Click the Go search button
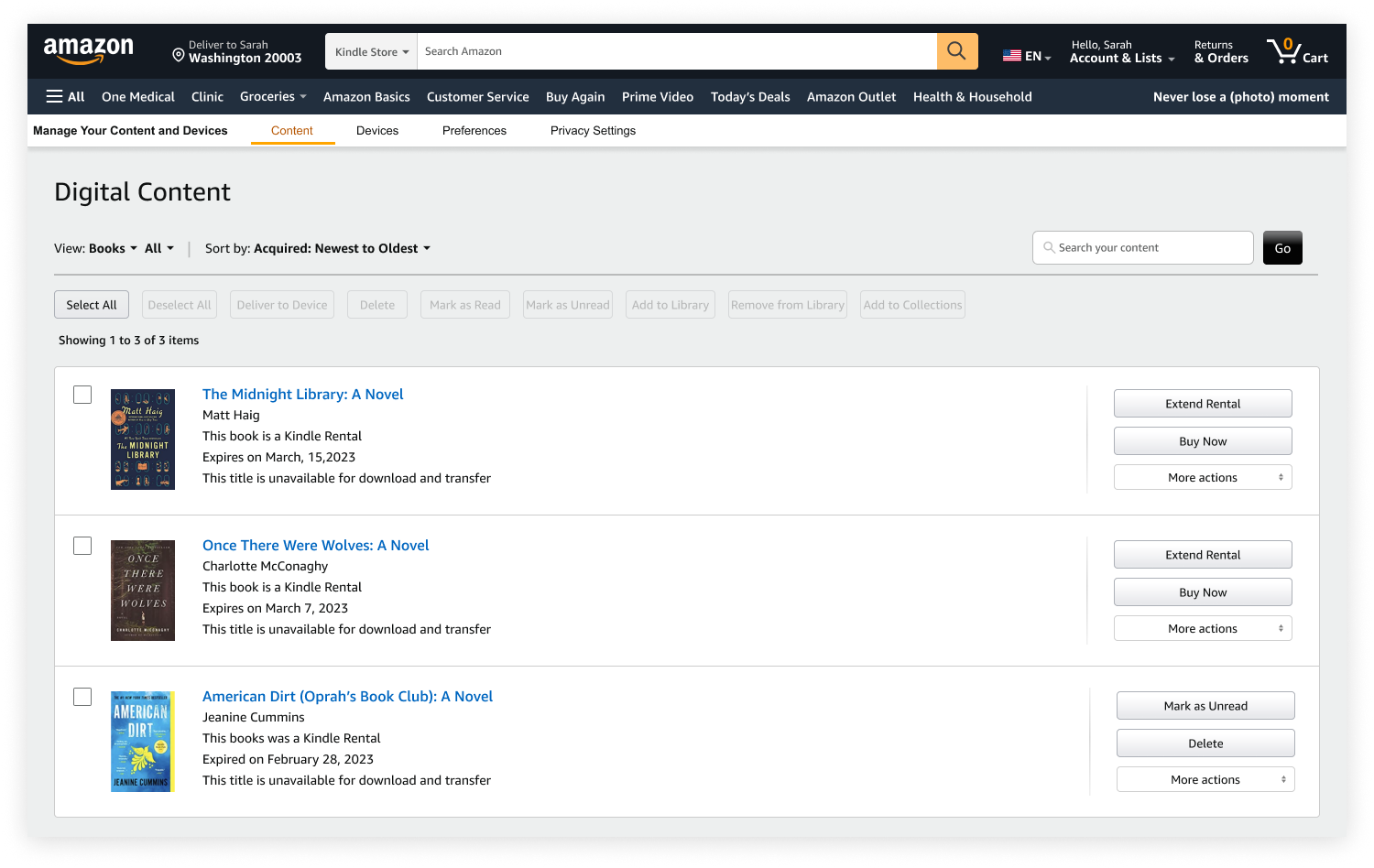This screenshot has width=1374, height=868. coord(1282,248)
